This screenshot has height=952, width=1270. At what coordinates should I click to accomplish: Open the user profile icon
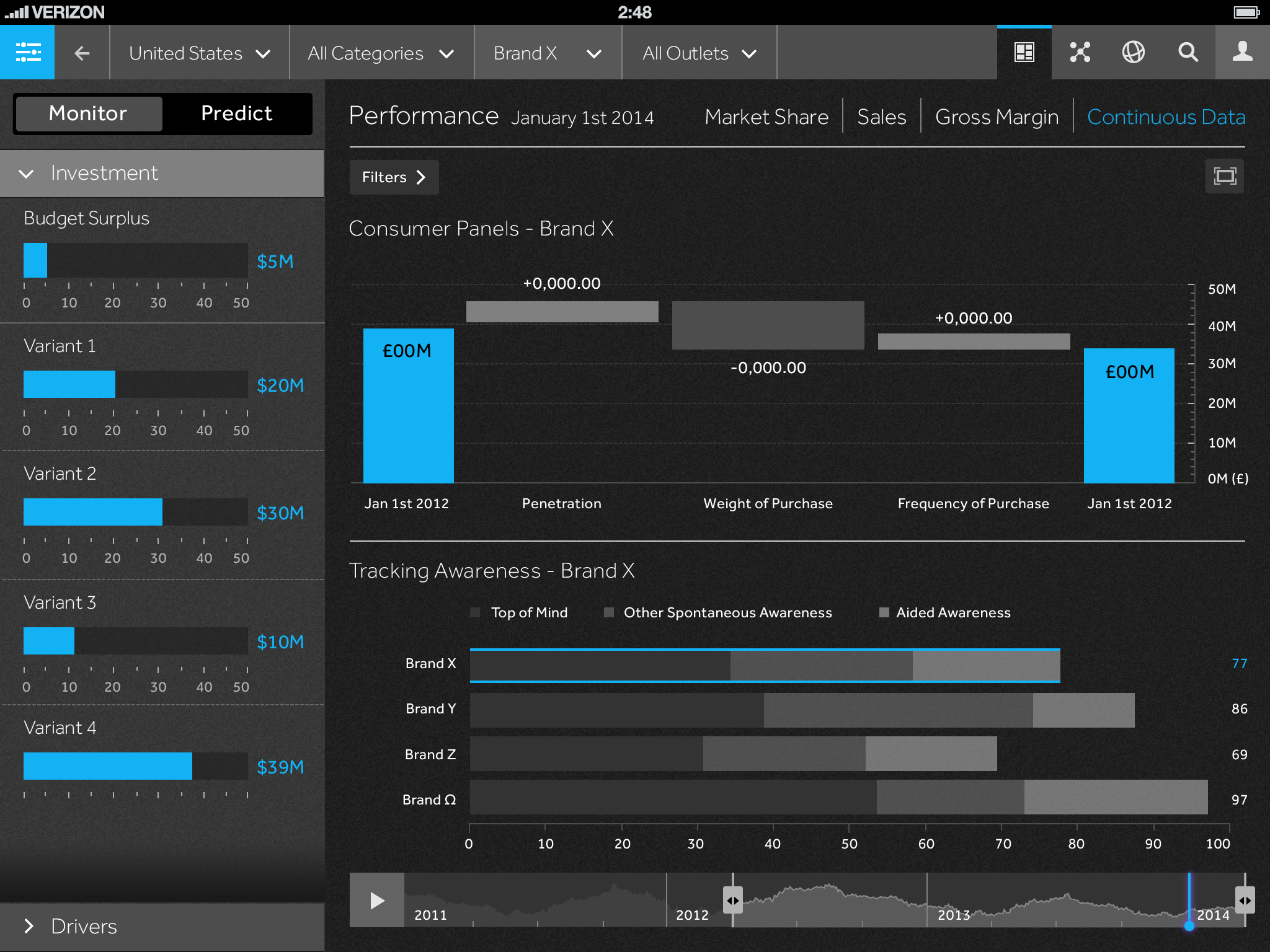(x=1242, y=53)
